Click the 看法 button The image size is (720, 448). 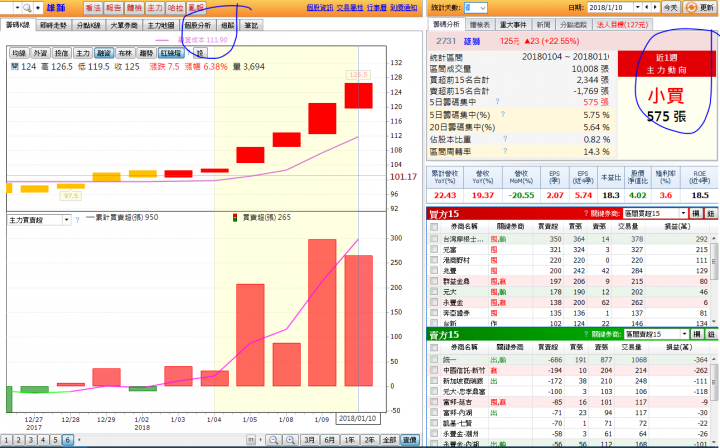click(x=93, y=8)
